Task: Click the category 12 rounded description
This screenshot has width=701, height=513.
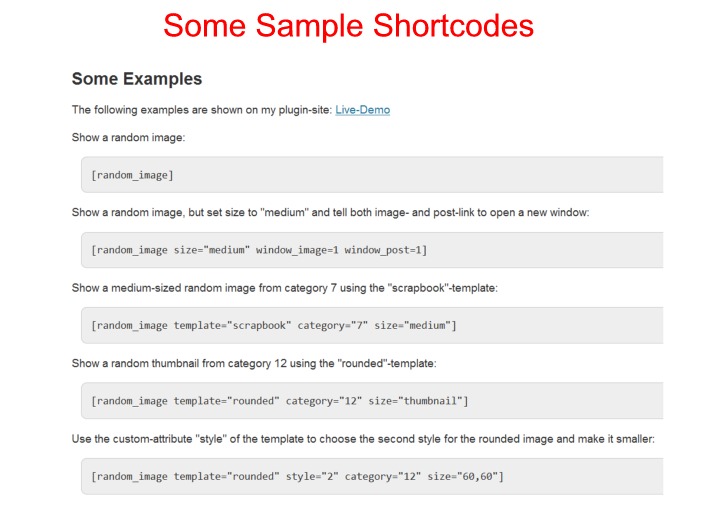Action: tap(254, 363)
